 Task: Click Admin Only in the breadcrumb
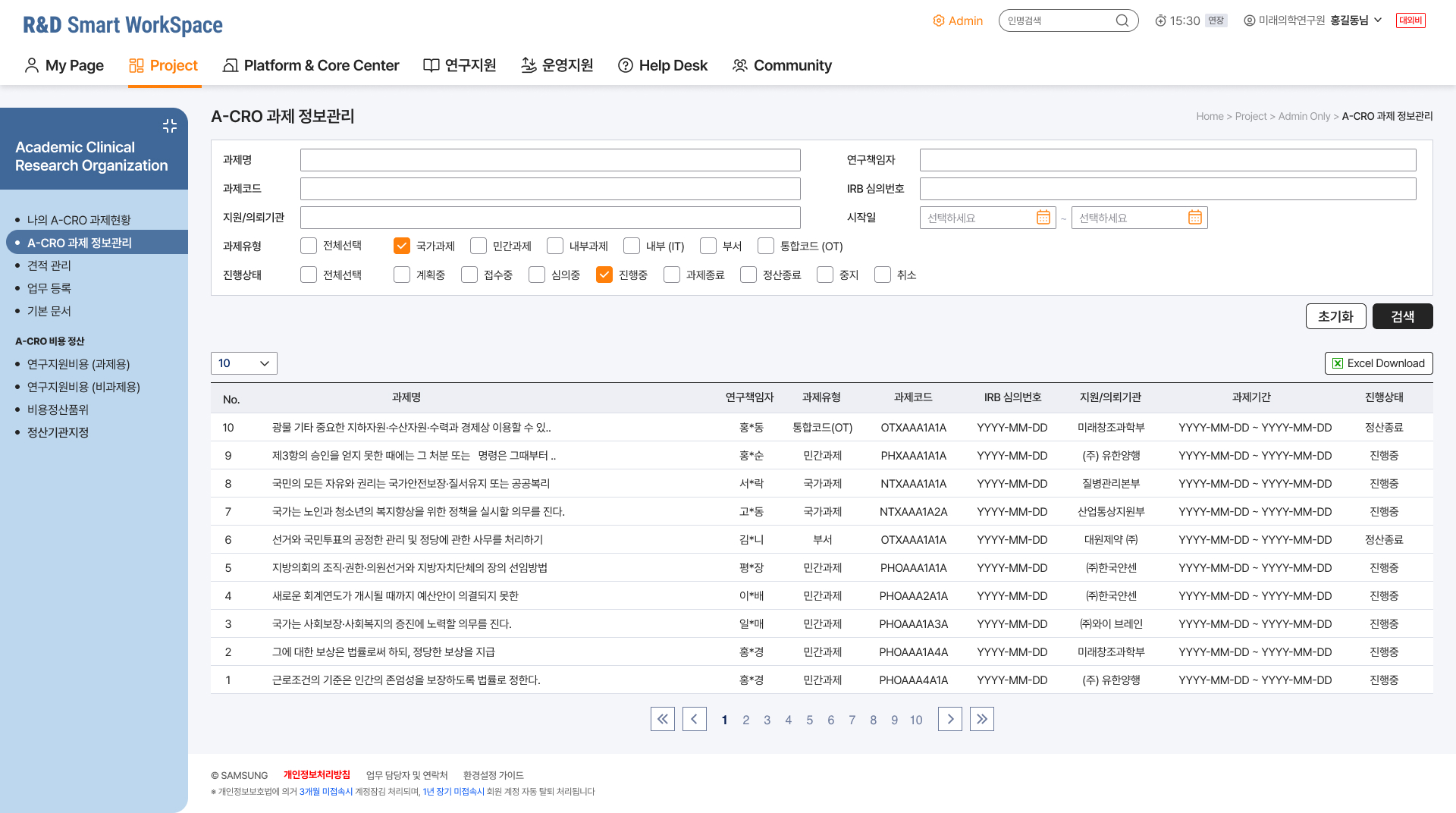click(1304, 116)
